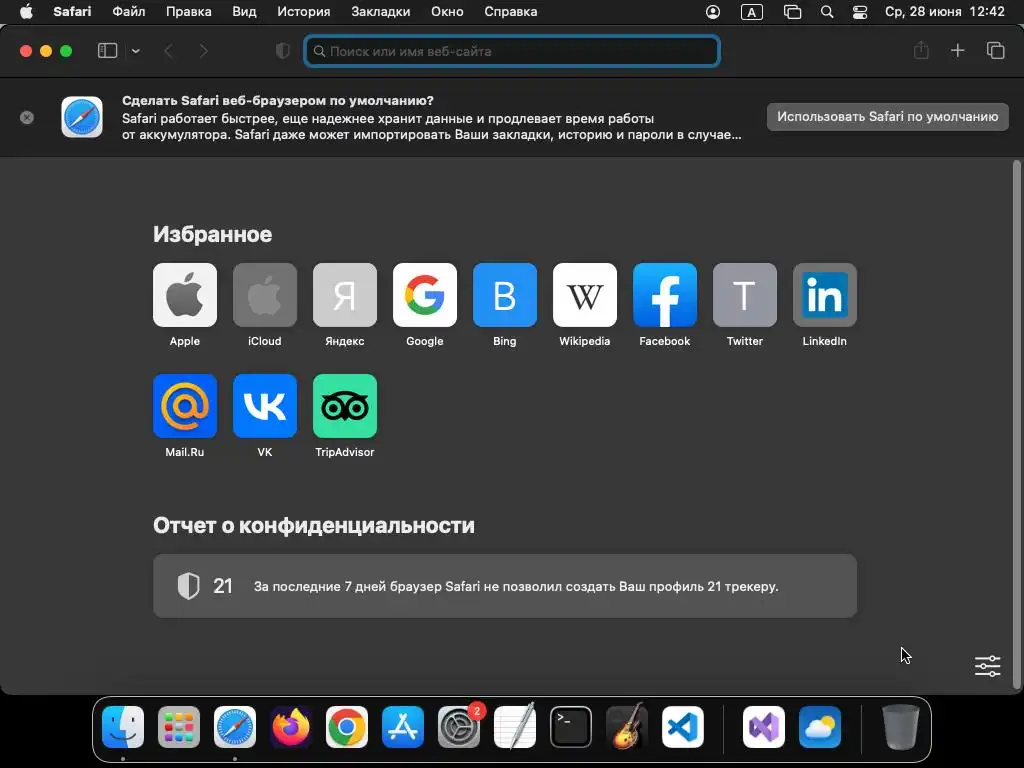Screen dimensions: 1024x768
Task: Expand the sidebar tab groups dropdown arrow
Action: tap(136, 51)
